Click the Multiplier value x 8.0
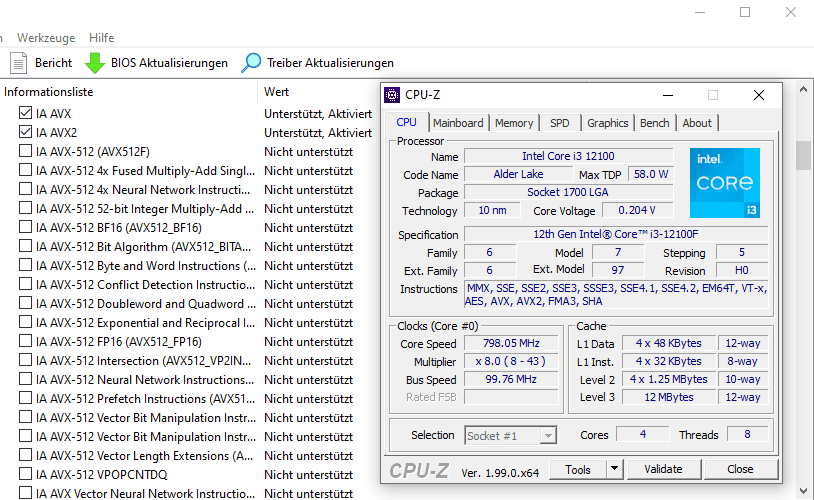 pyautogui.click(x=511, y=361)
